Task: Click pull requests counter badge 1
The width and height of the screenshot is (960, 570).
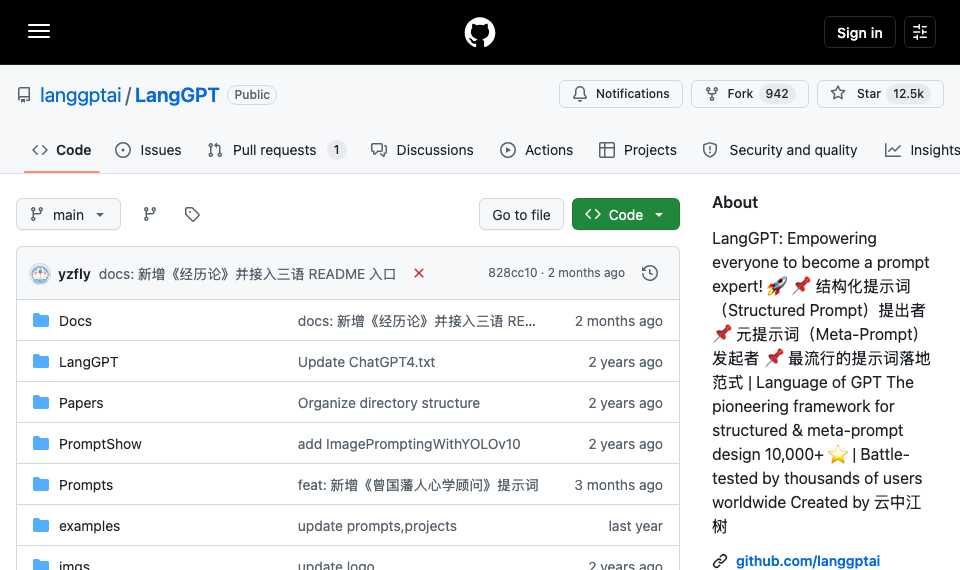Action: [x=336, y=150]
